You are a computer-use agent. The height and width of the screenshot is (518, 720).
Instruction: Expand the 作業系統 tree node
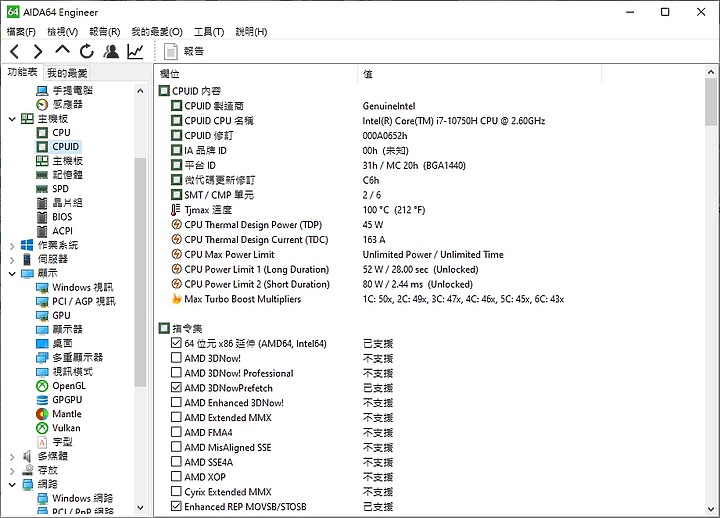(x=12, y=246)
